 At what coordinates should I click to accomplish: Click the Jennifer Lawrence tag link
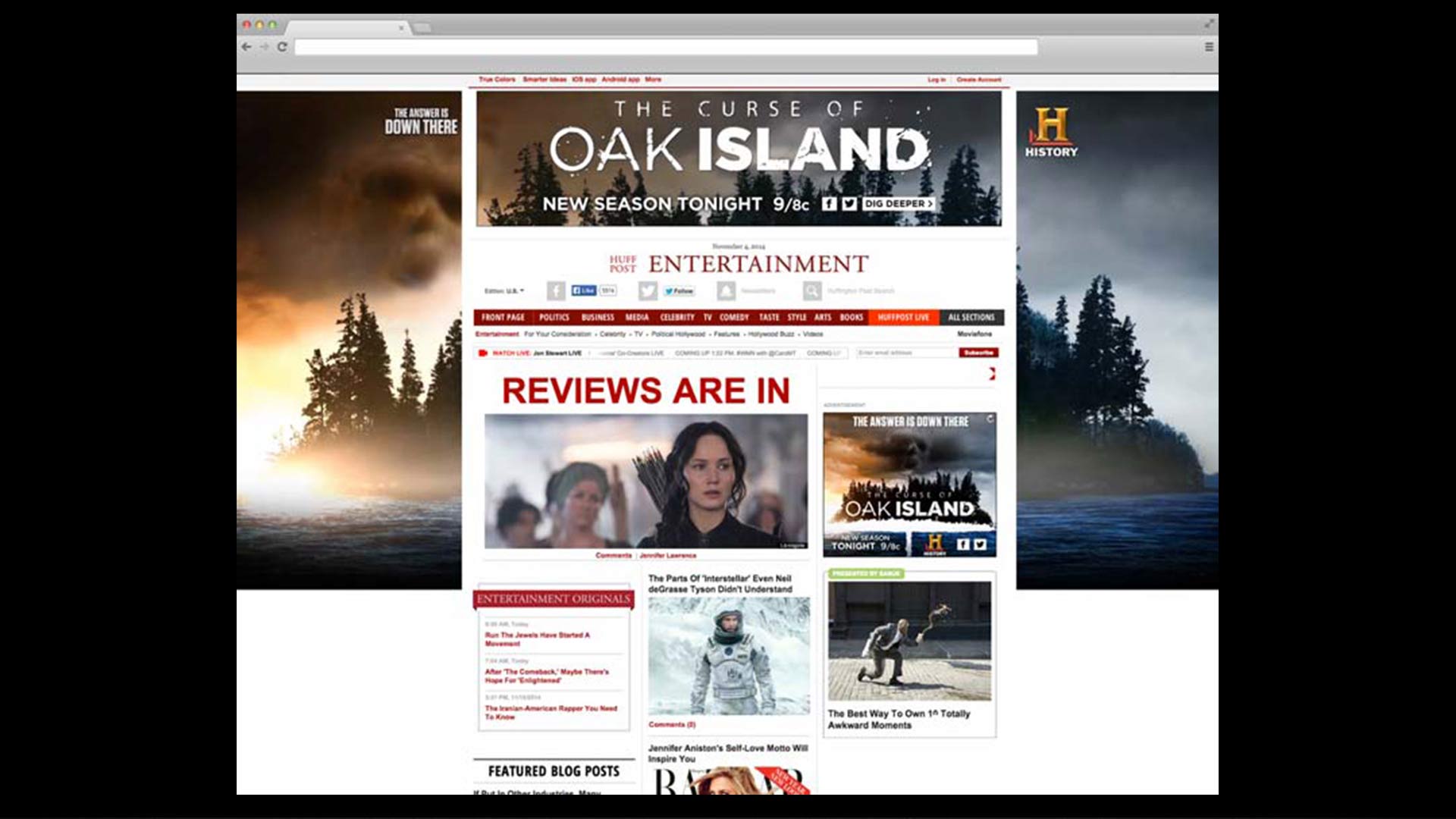tap(667, 556)
